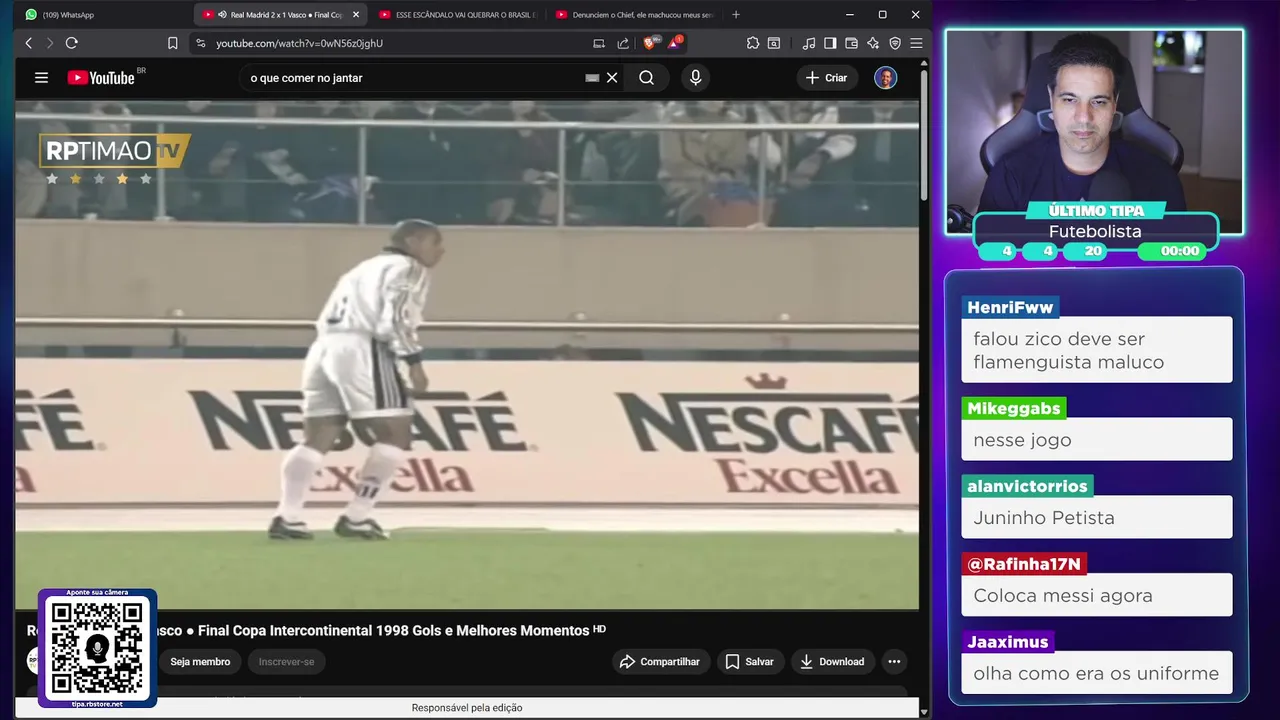The height and width of the screenshot is (720, 1280).
Task: Toggle the browser sidebar panel icon
Action: [x=830, y=43]
